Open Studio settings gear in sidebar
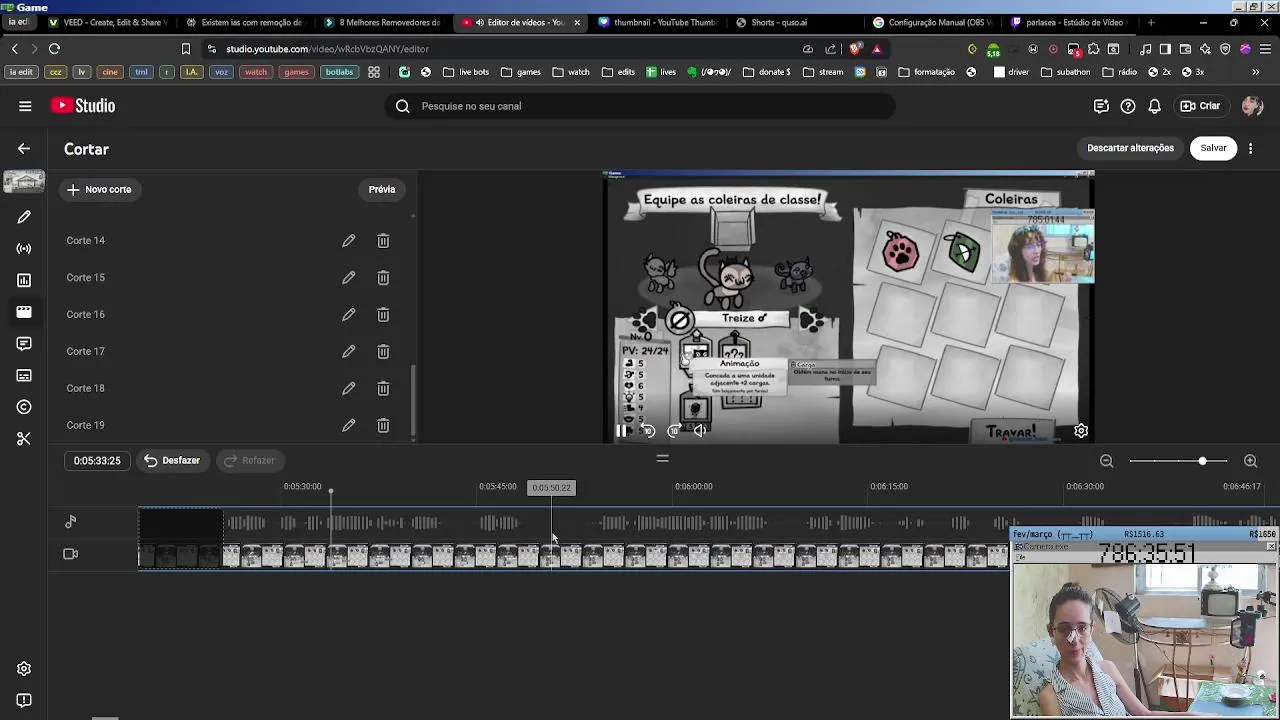1280x720 pixels. (x=24, y=669)
